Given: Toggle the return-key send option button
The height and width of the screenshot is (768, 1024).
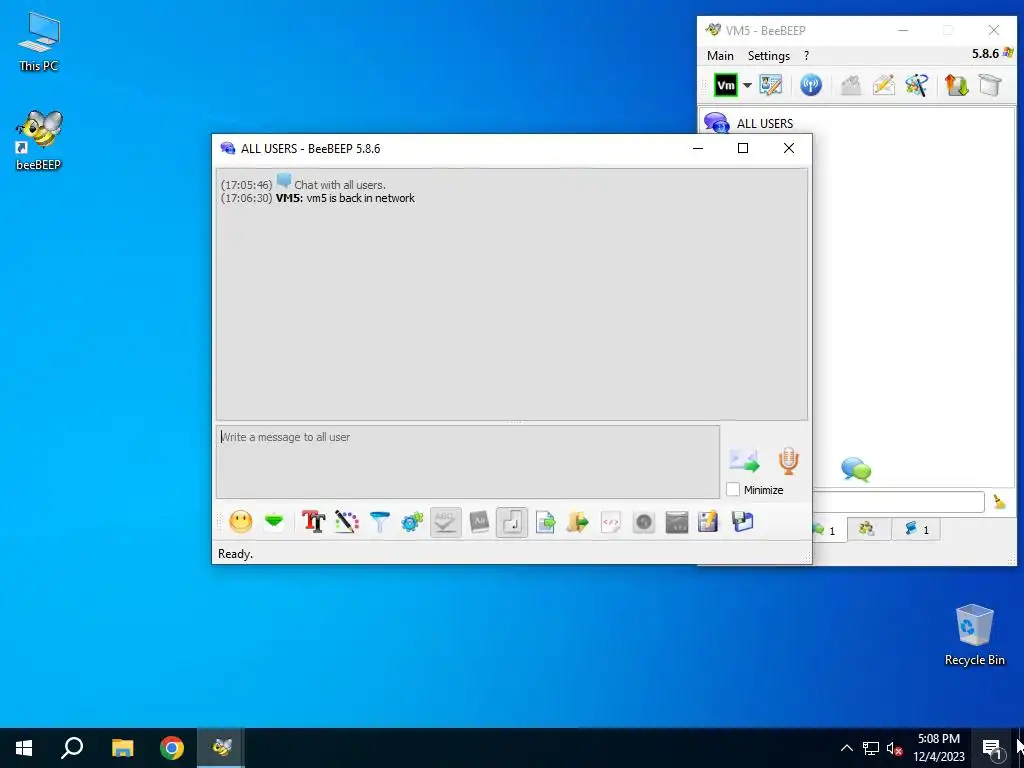Looking at the screenshot, I should 512,522.
